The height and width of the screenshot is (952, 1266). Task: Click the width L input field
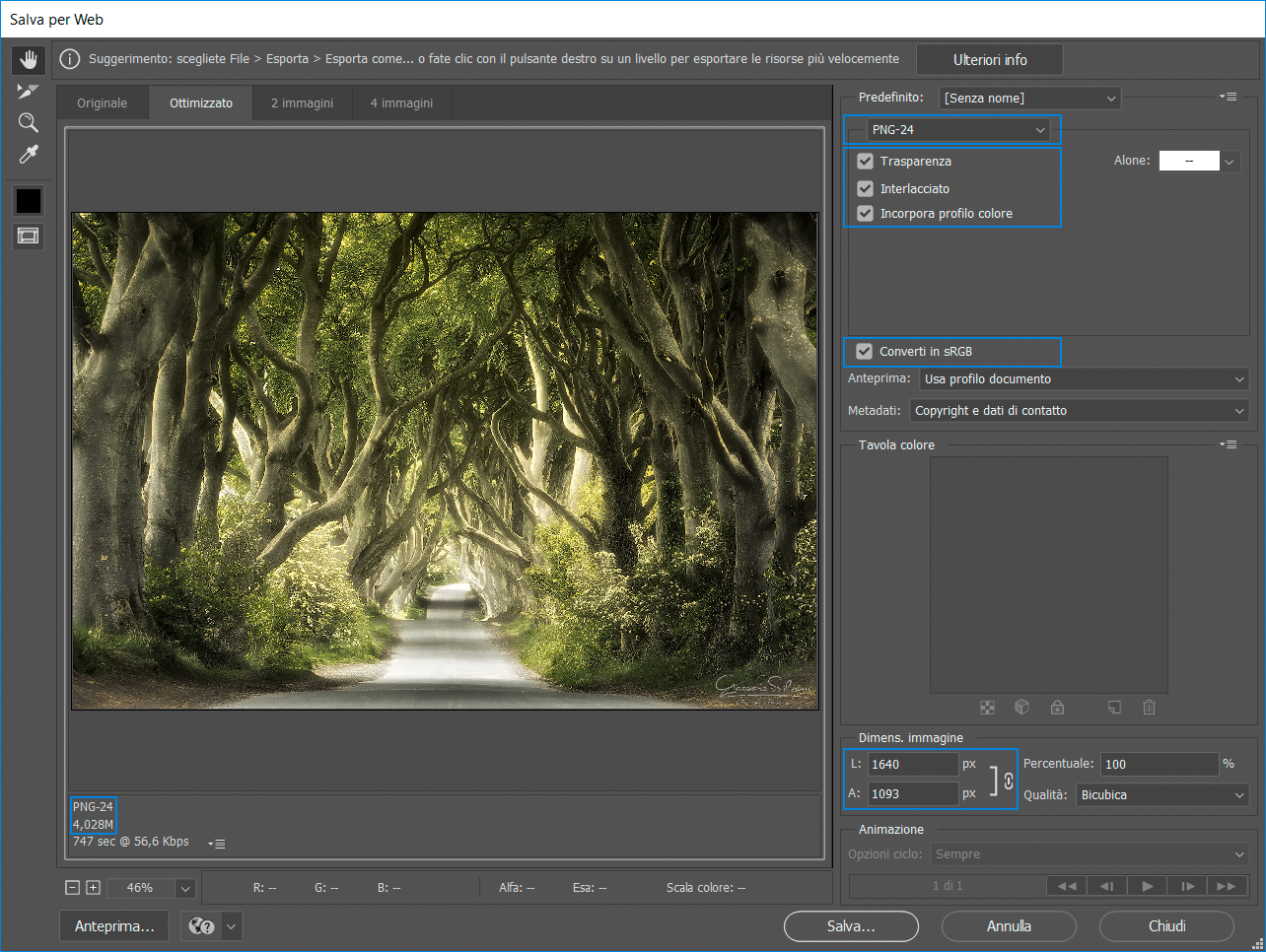912,765
